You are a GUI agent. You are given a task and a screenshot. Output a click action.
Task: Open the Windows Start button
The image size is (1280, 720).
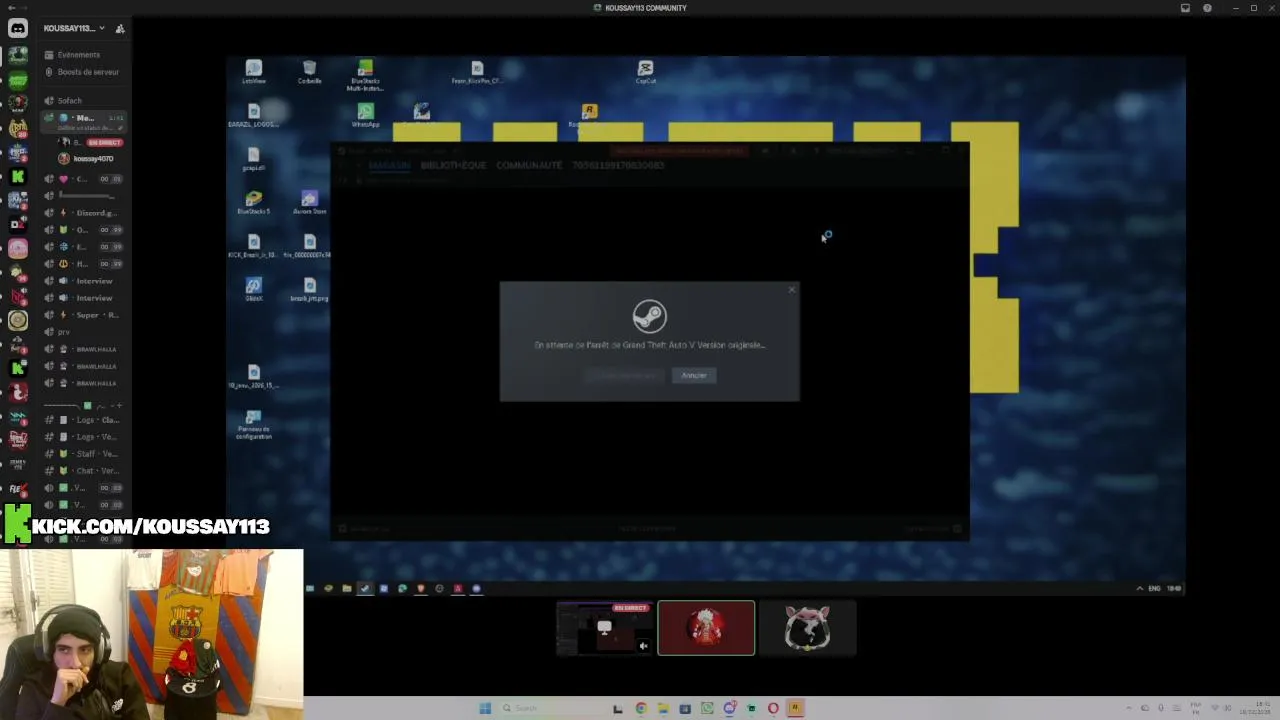[485, 708]
